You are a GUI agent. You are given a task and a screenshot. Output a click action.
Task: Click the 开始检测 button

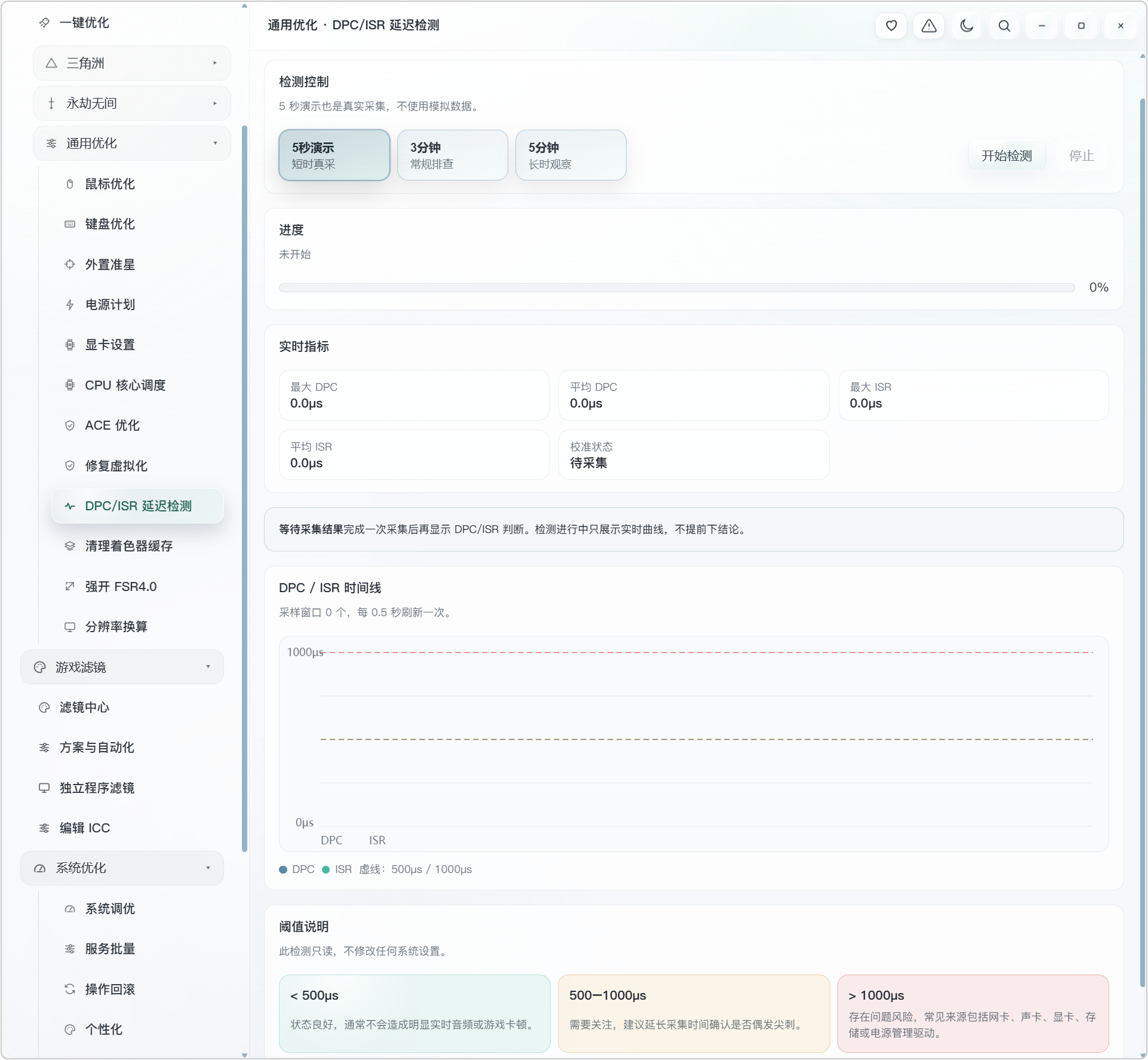click(1006, 156)
